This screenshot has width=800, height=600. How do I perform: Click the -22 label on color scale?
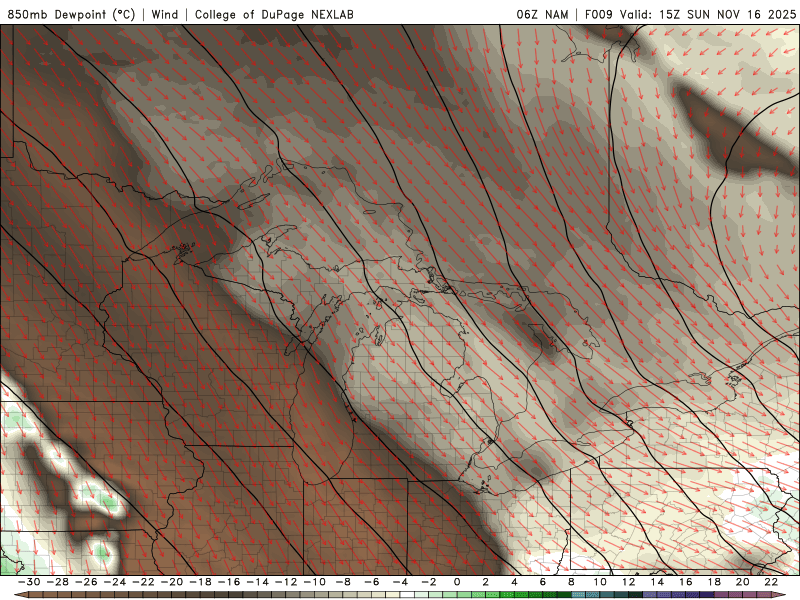coord(143,582)
